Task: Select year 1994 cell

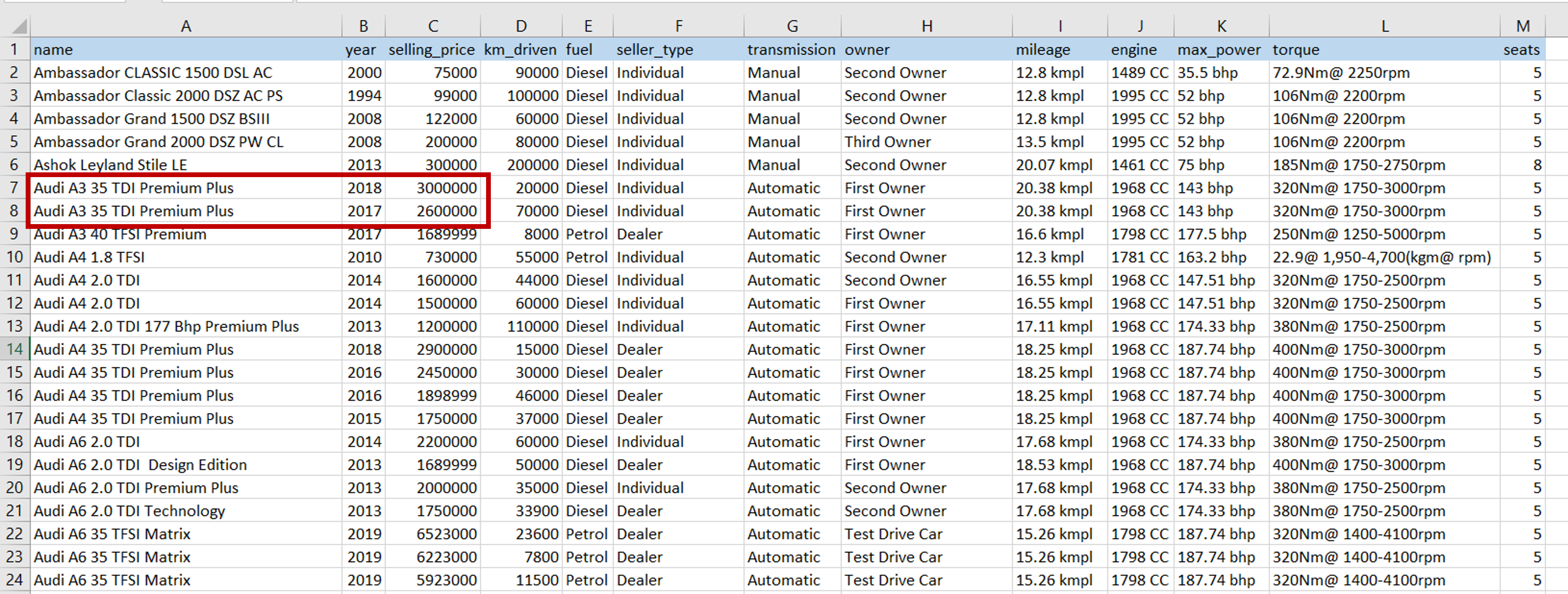Action: (x=363, y=95)
